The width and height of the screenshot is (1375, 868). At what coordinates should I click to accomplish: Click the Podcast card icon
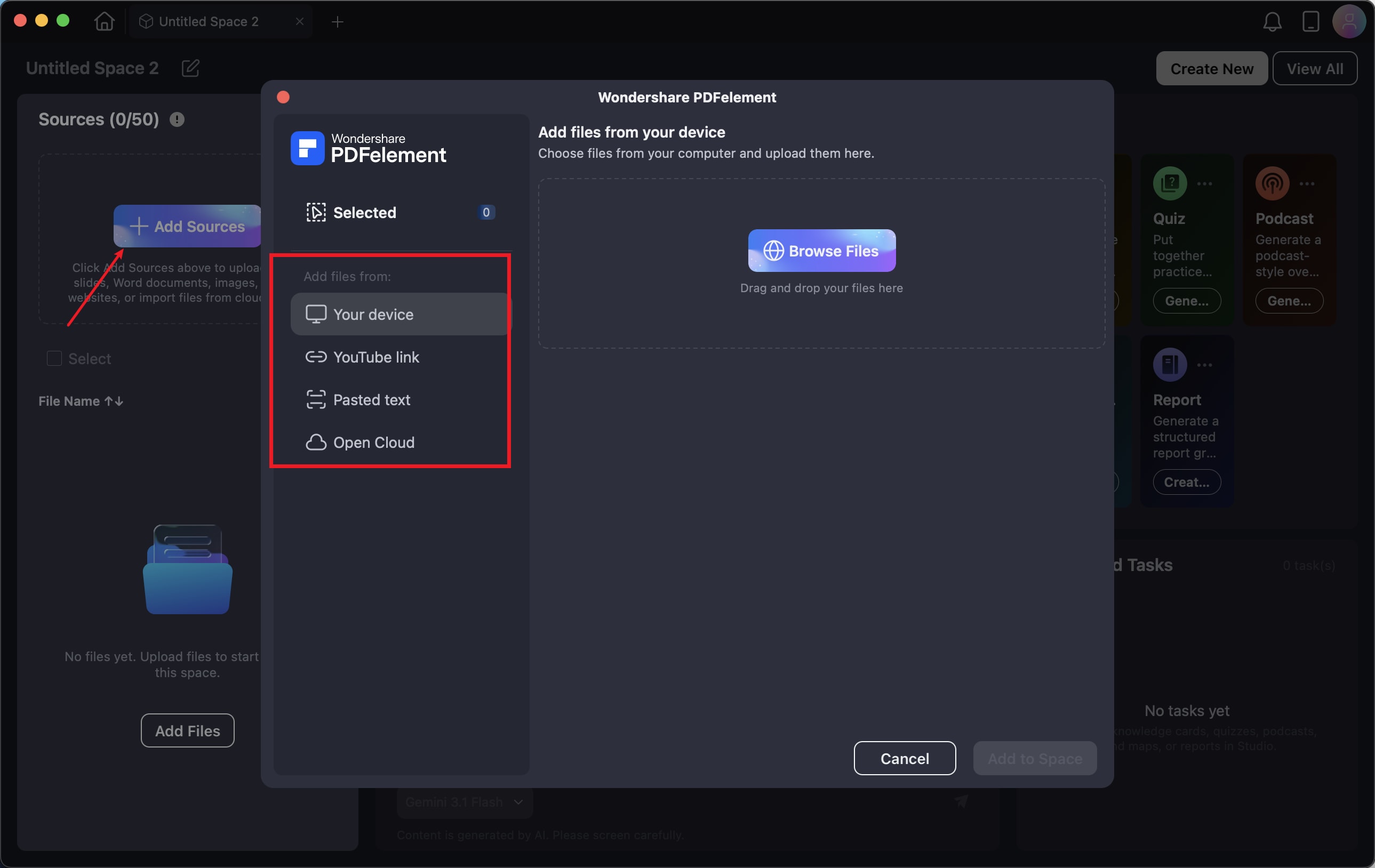(x=1272, y=183)
